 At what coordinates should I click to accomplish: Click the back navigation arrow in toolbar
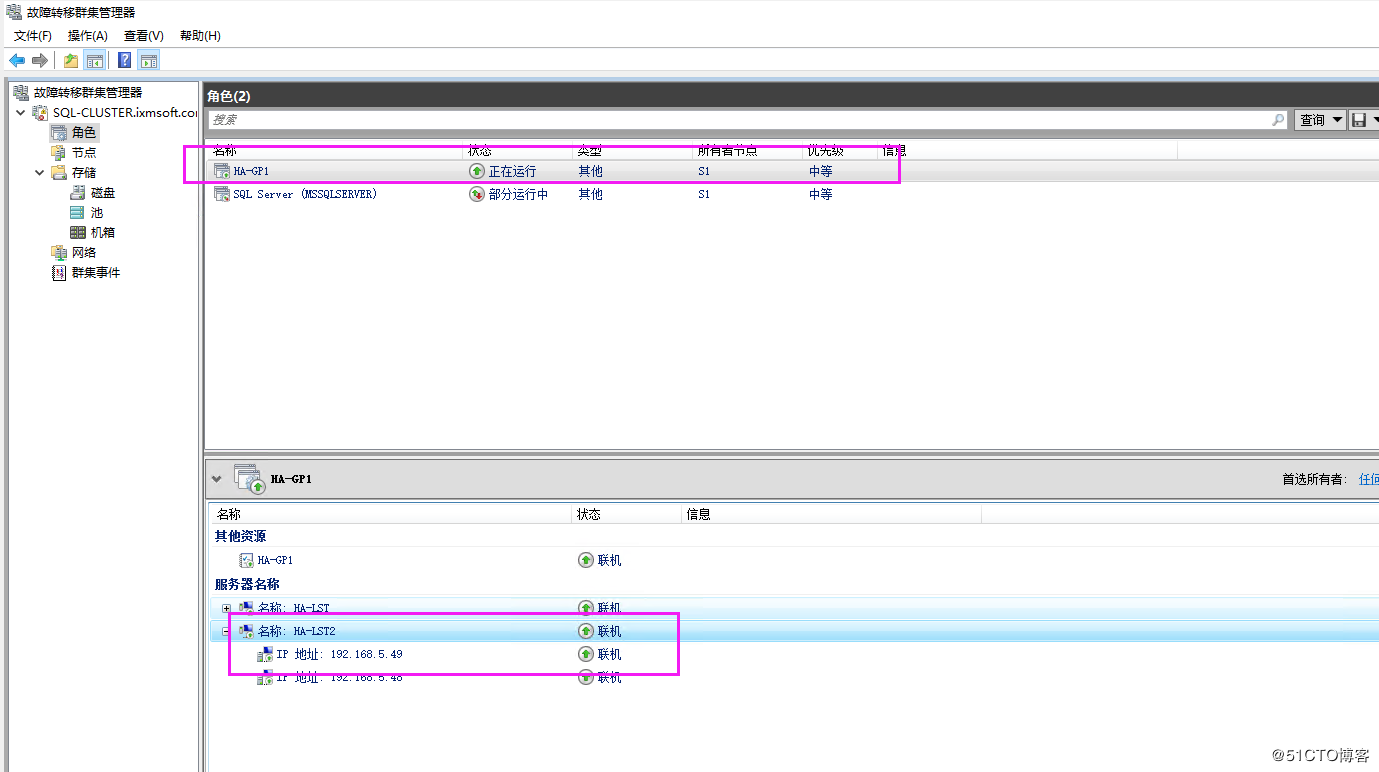(x=15, y=59)
